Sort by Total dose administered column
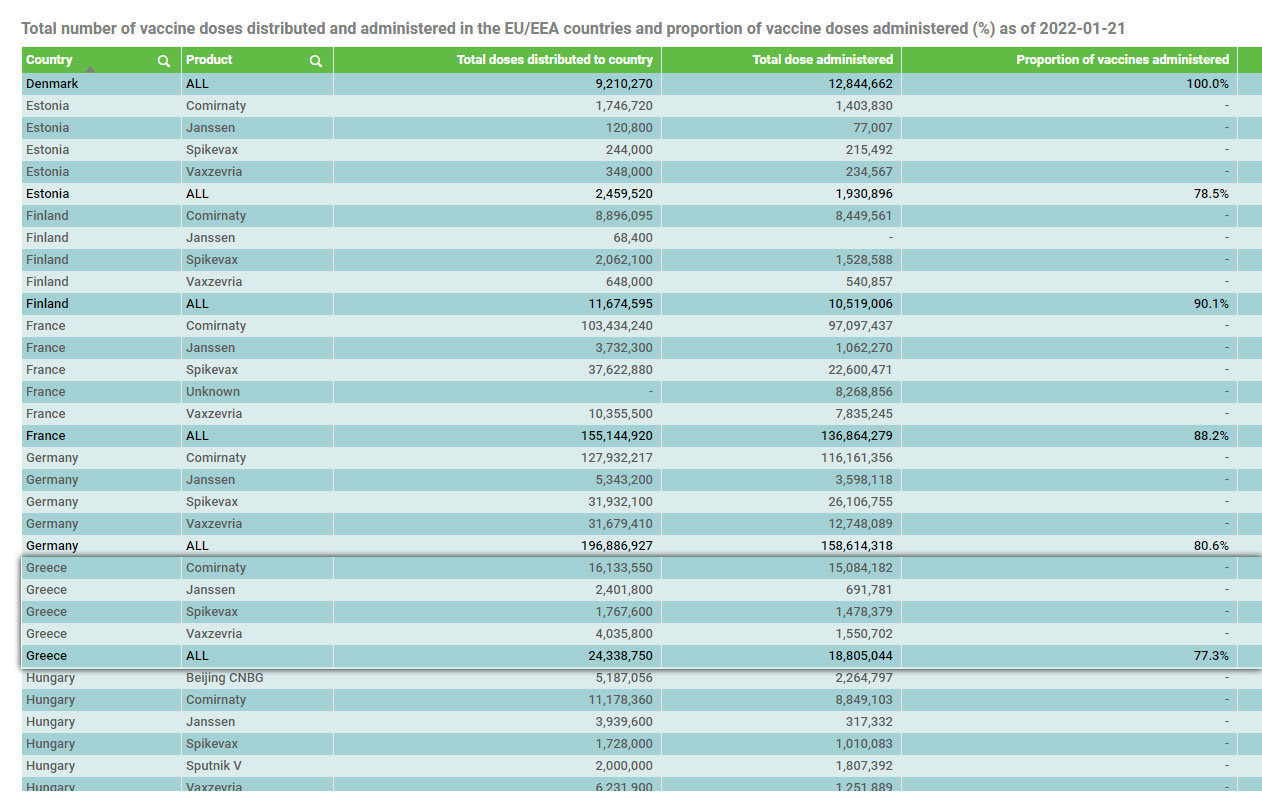The image size is (1262, 806). pyautogui.click(x=822, y=60)
